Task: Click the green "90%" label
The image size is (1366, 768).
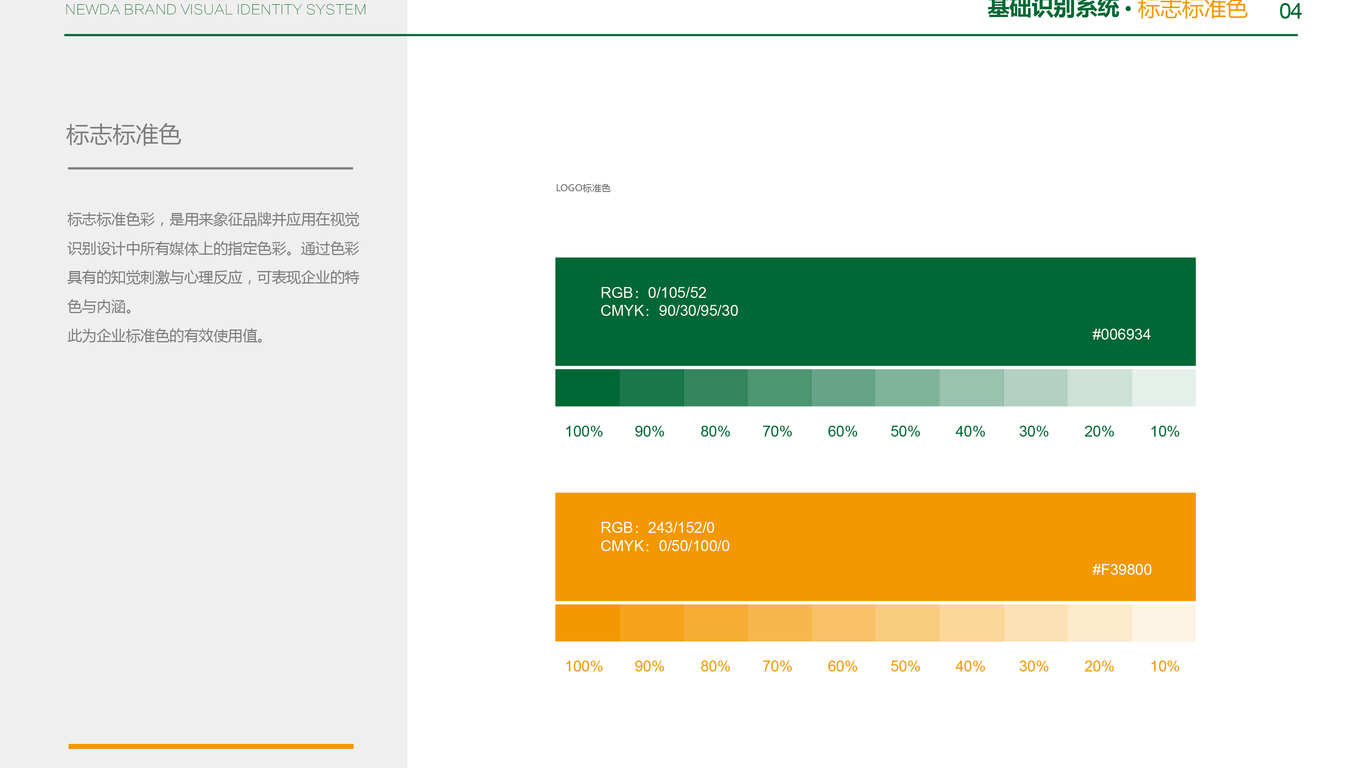Action: 650,432
